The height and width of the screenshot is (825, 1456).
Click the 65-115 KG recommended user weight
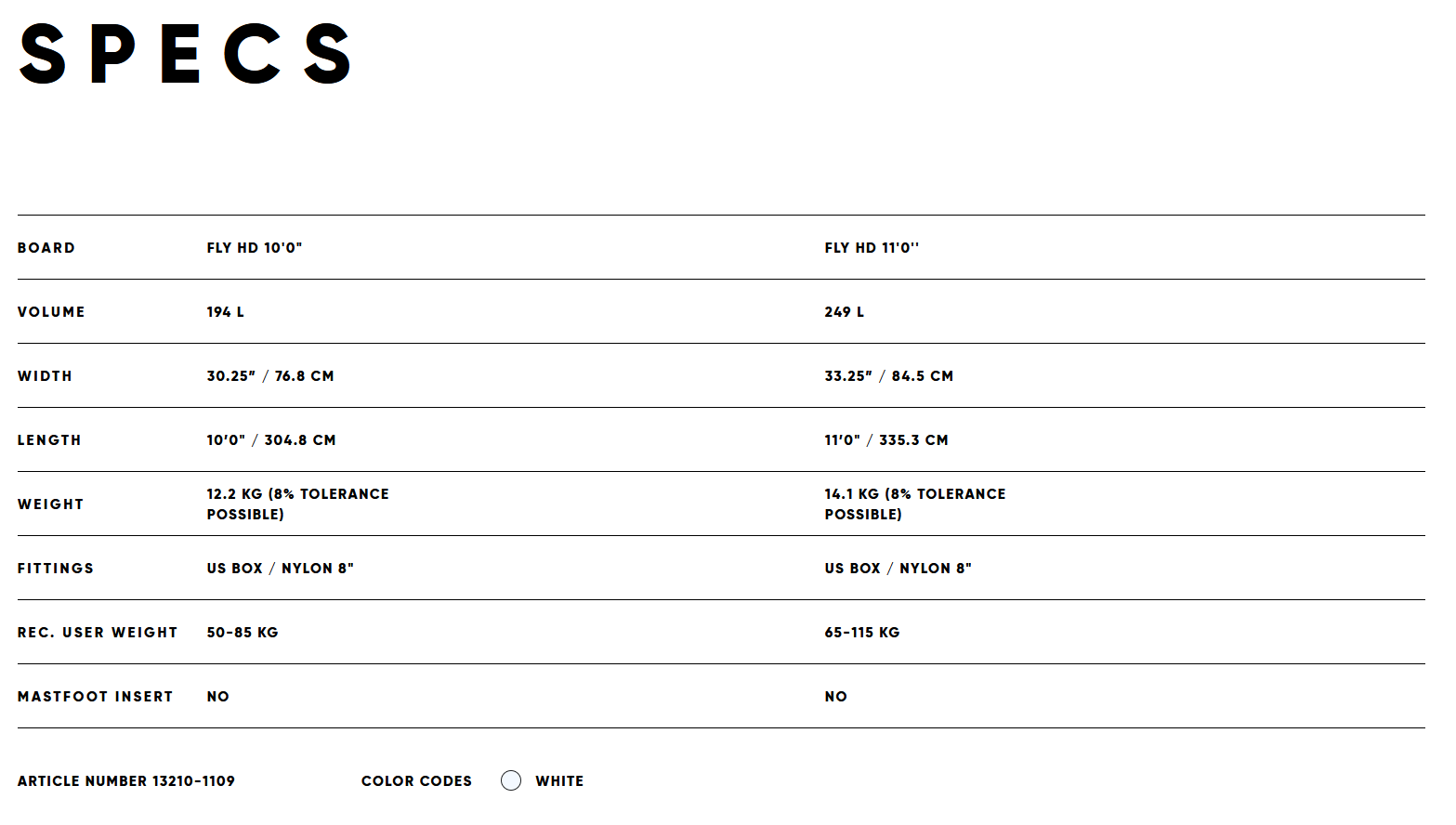[x=862, y=633]
